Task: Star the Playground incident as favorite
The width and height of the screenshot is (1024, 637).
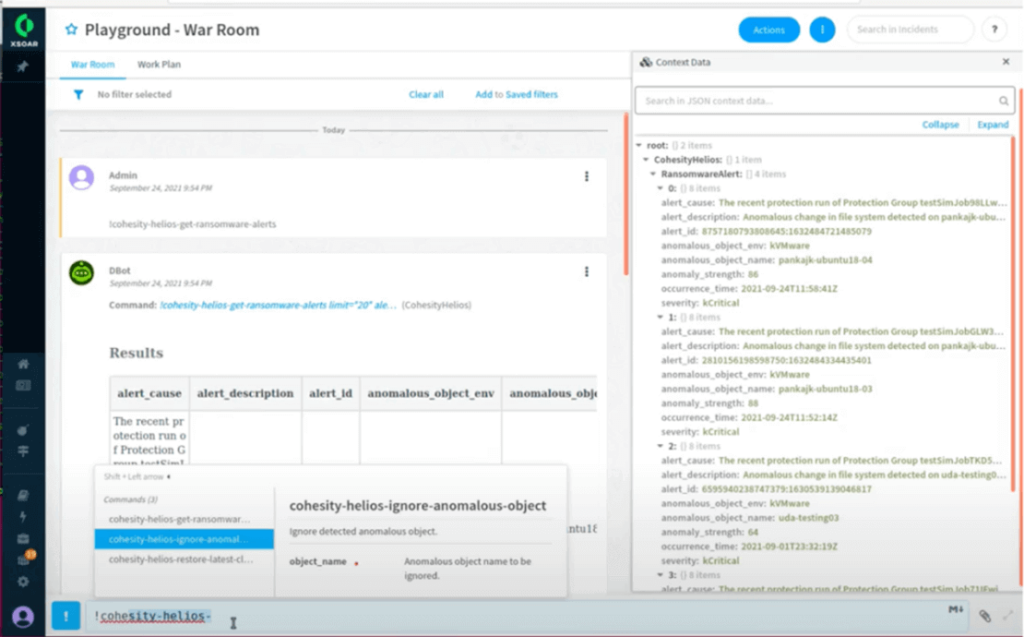Action: (x=71, y=30)
